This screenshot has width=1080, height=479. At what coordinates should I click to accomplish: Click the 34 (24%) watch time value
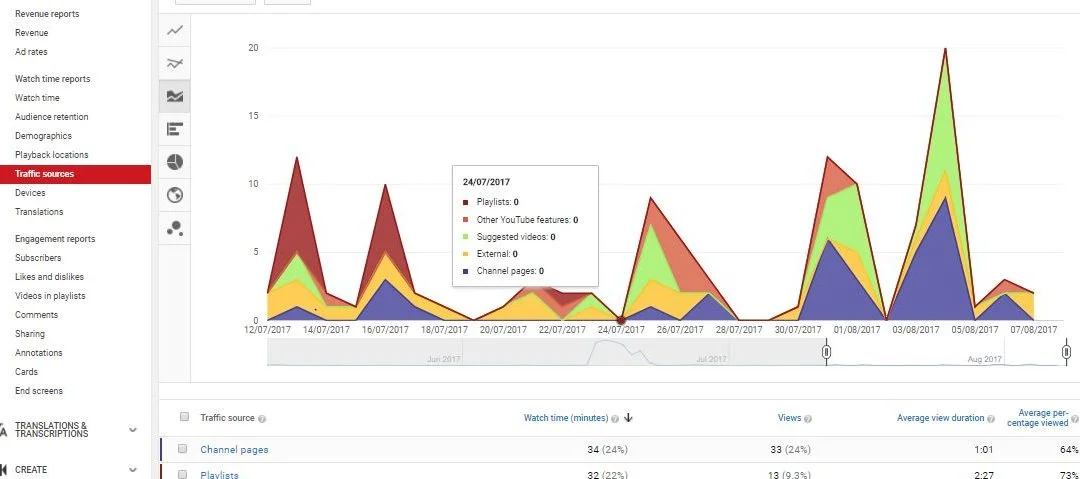[x=607, y=450]
